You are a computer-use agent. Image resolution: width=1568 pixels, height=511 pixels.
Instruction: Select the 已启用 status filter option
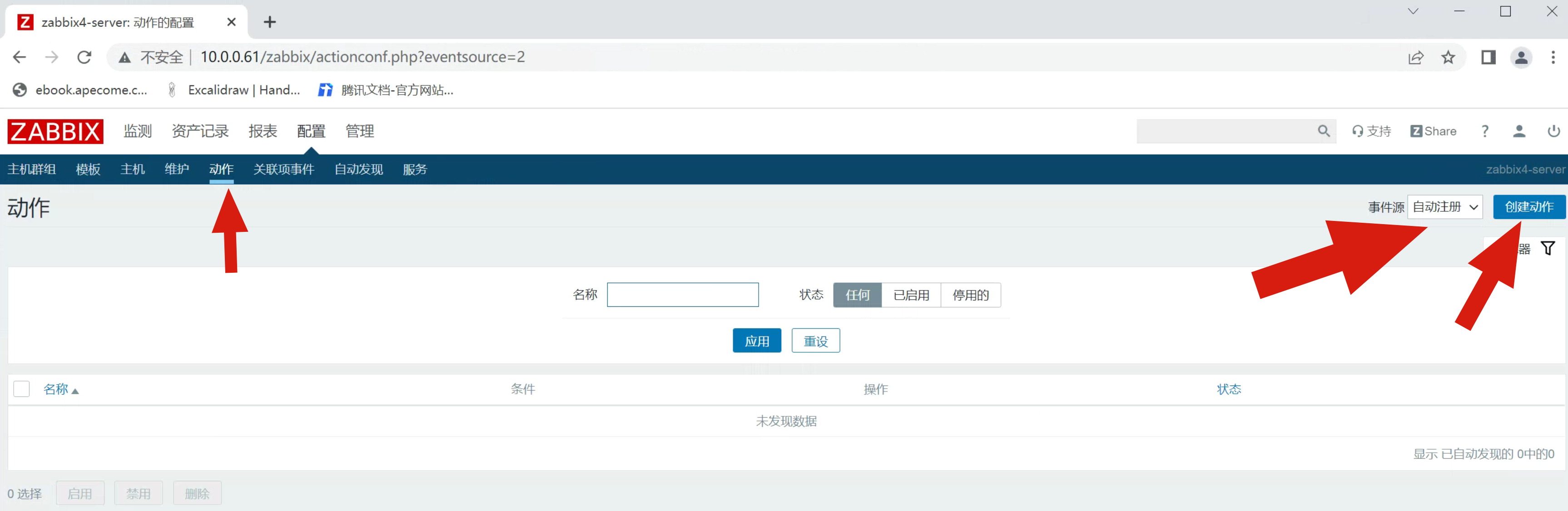911,295
